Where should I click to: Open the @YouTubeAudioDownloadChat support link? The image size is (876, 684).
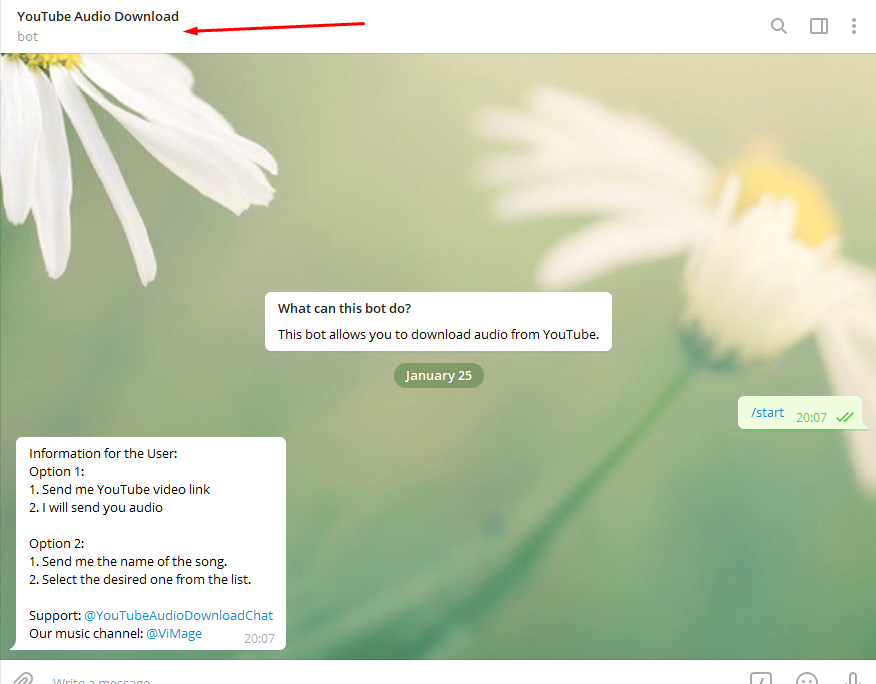178,615
